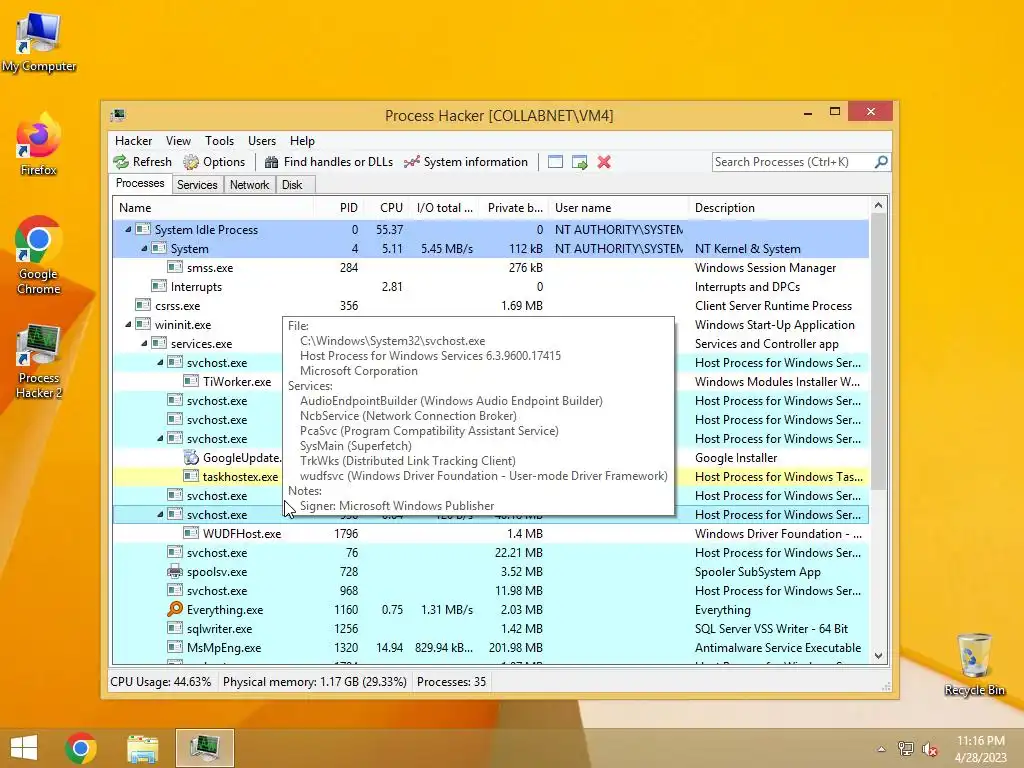Image resolution: width=1024 pixels, height=768 pixels.
Task: Open the Recycle Bin
Action: pos(974,664)
